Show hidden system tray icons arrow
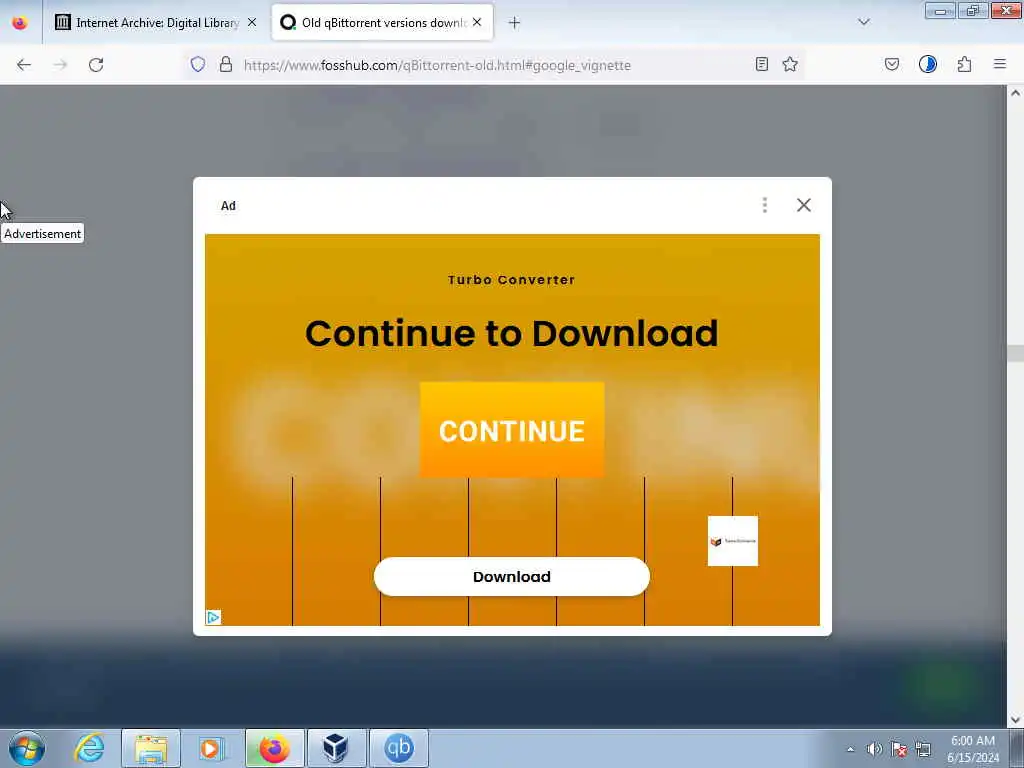Viewport: 1024px width, 768px height. [x=850, y=749]
